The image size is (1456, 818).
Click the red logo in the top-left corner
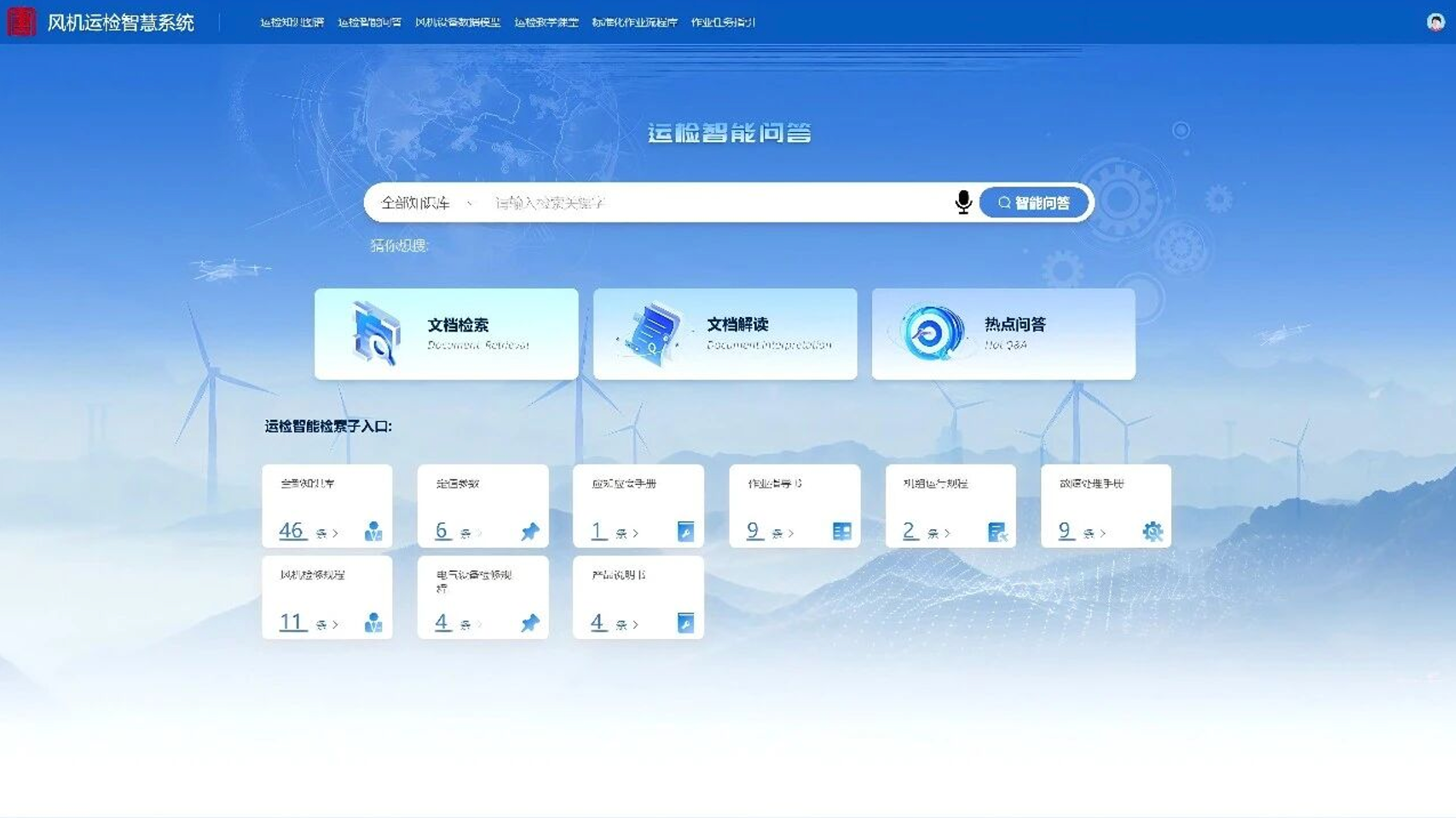(21, 22)
